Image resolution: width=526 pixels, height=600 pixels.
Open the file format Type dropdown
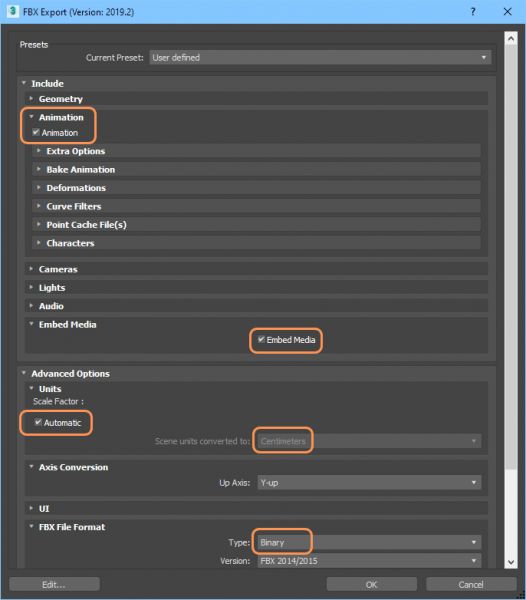click(x=369, y=542)
